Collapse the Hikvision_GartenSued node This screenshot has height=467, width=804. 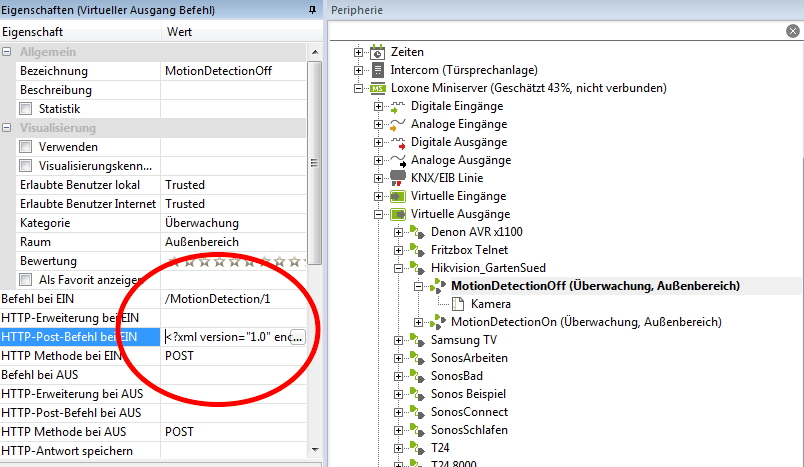click(x=398, y=268)
